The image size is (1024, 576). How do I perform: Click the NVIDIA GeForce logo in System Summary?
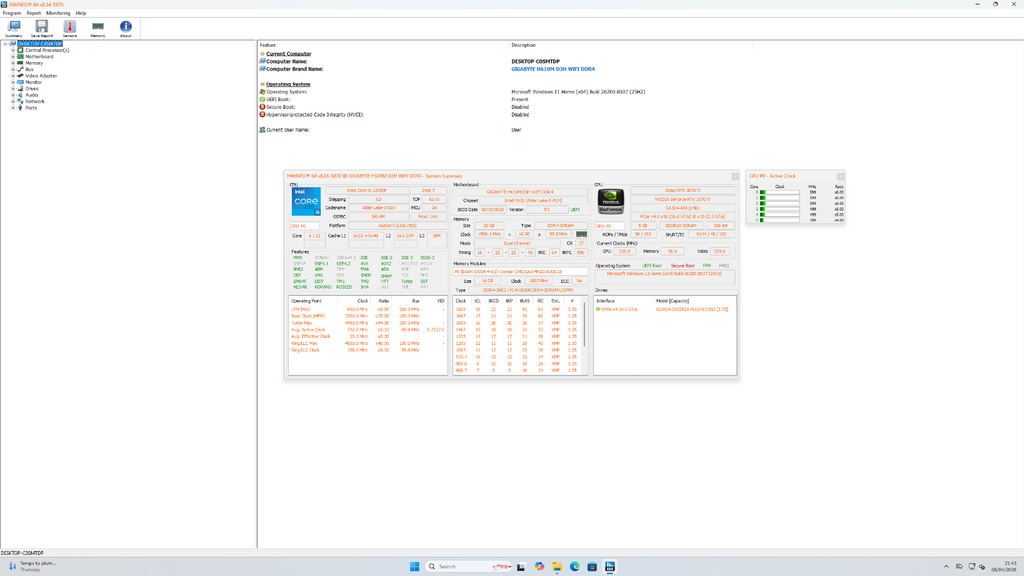click(611, 202)
